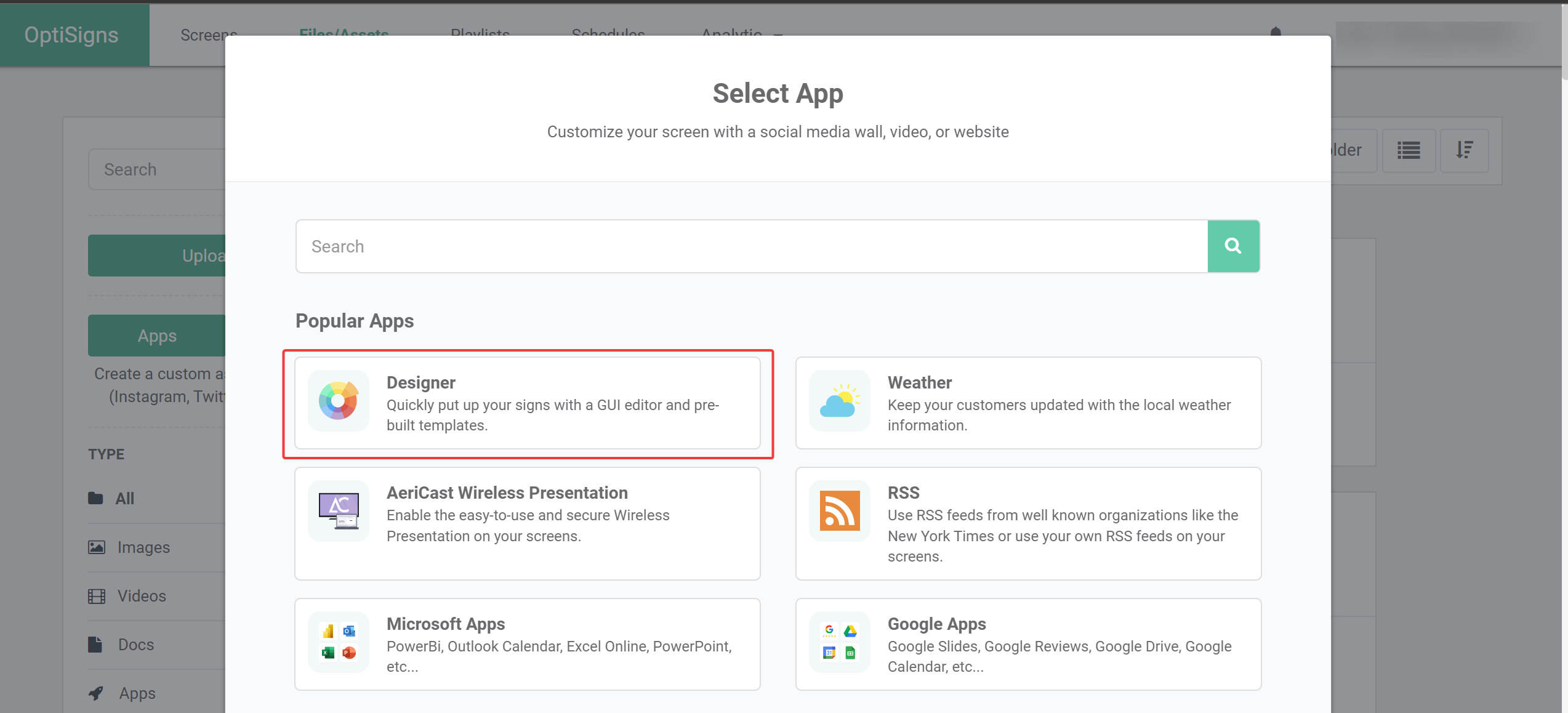The image size is (1568, 713).
Task: Select the RSS app title
Action: coord(904,493)
